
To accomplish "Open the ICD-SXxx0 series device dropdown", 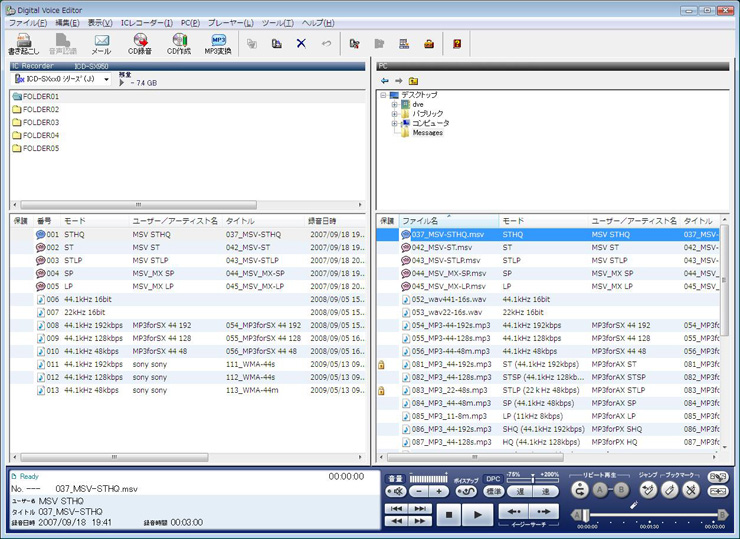I will click(x=106, y=79).
